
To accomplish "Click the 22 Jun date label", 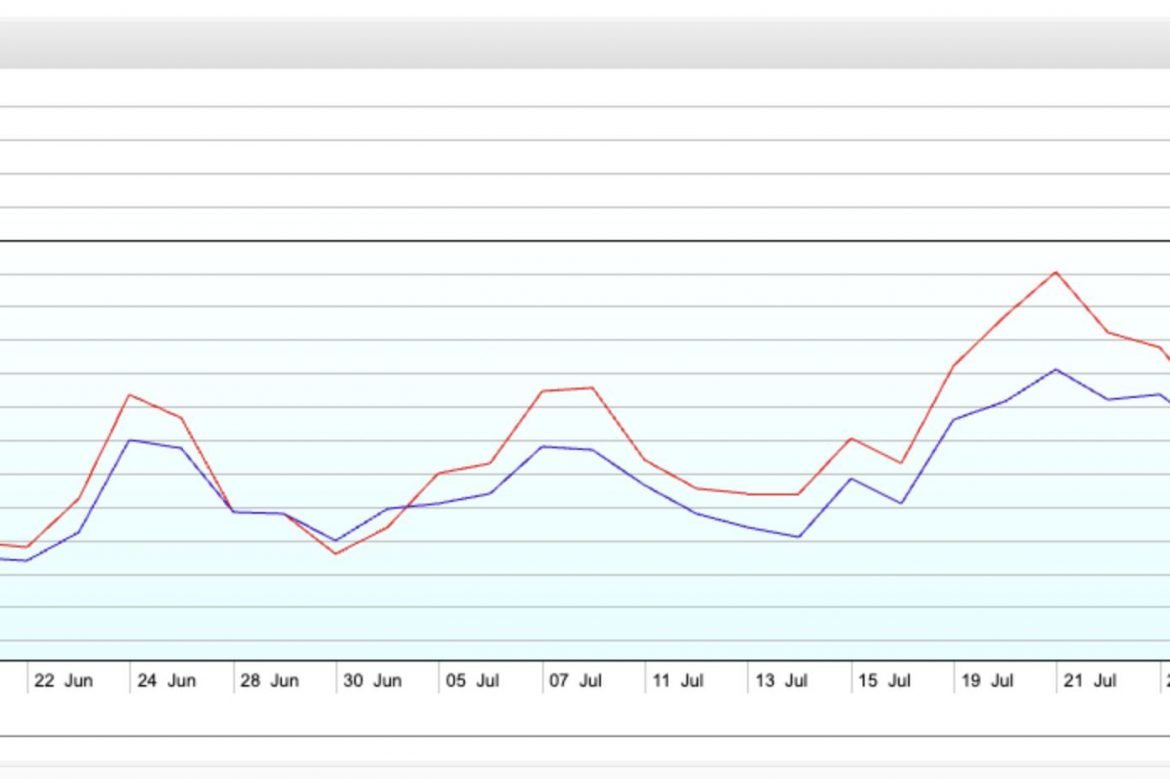I will [63, 681].
